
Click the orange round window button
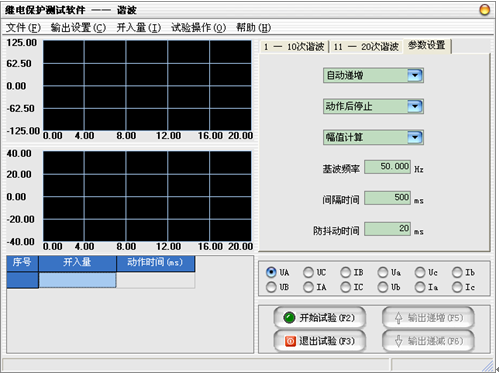click(485, 10)
